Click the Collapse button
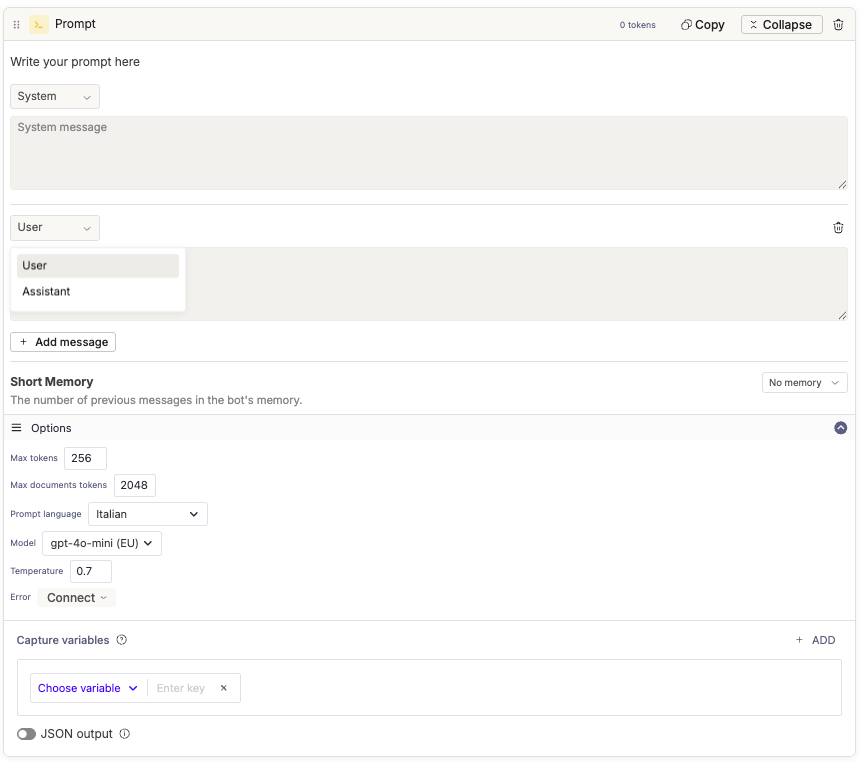 point(781,25)
